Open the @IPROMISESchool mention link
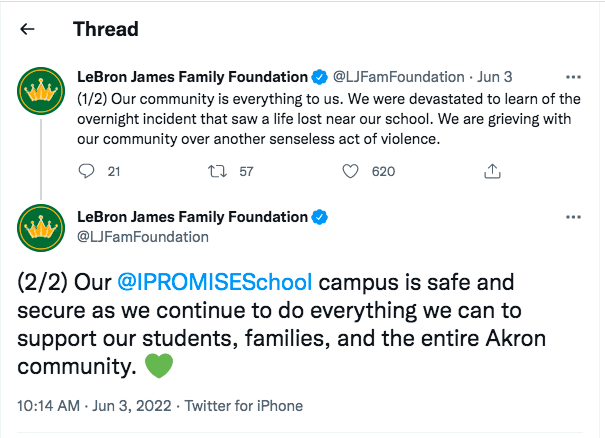 pos(215,282)
